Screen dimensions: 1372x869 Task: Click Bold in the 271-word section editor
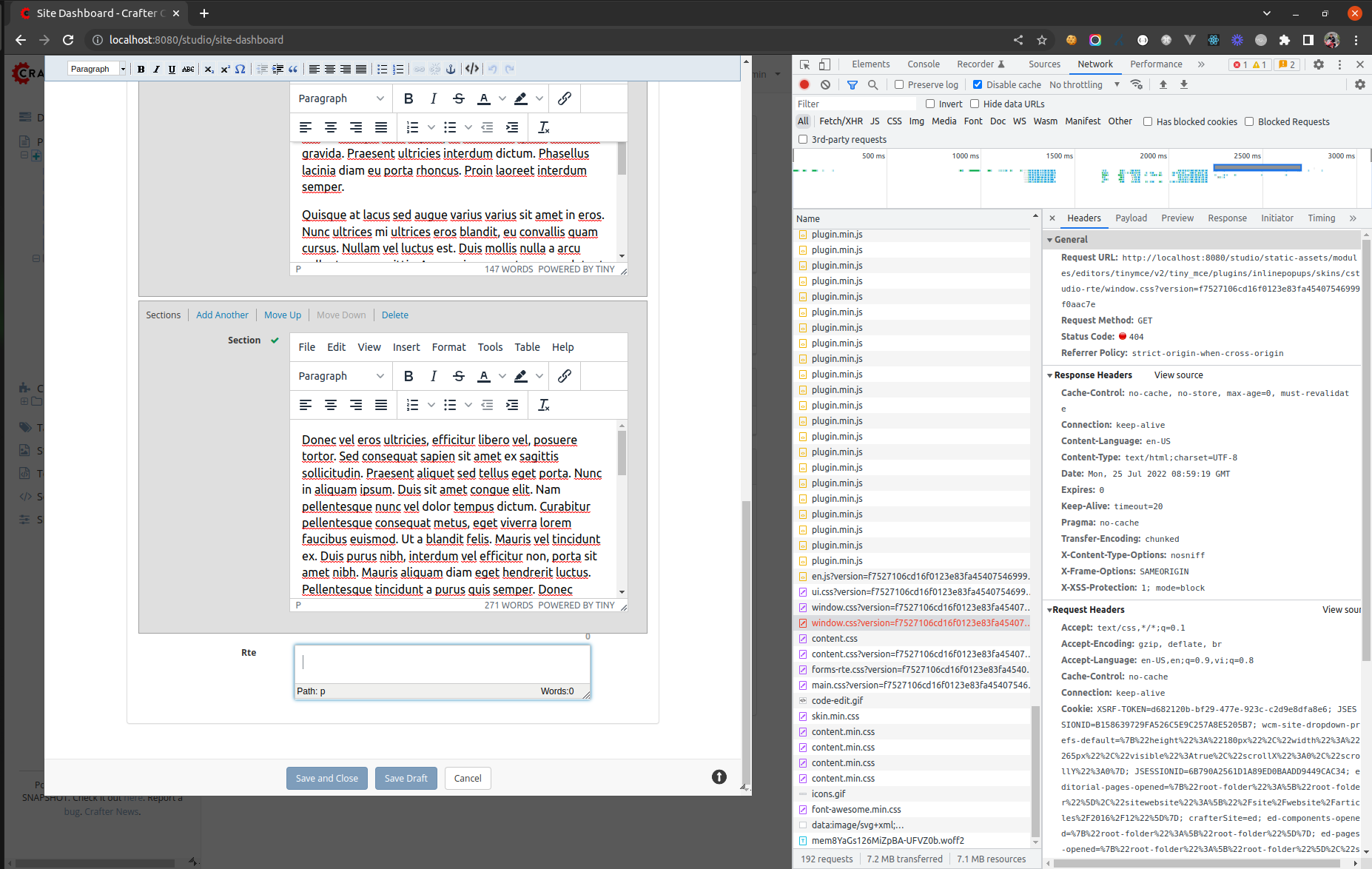pyautogui.click(x=408, y=376)
